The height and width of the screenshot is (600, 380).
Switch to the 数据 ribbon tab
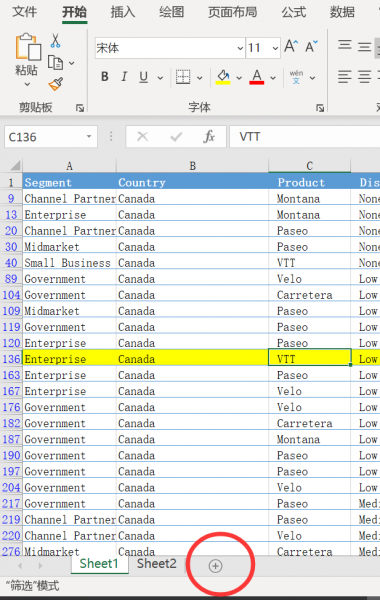342,12
